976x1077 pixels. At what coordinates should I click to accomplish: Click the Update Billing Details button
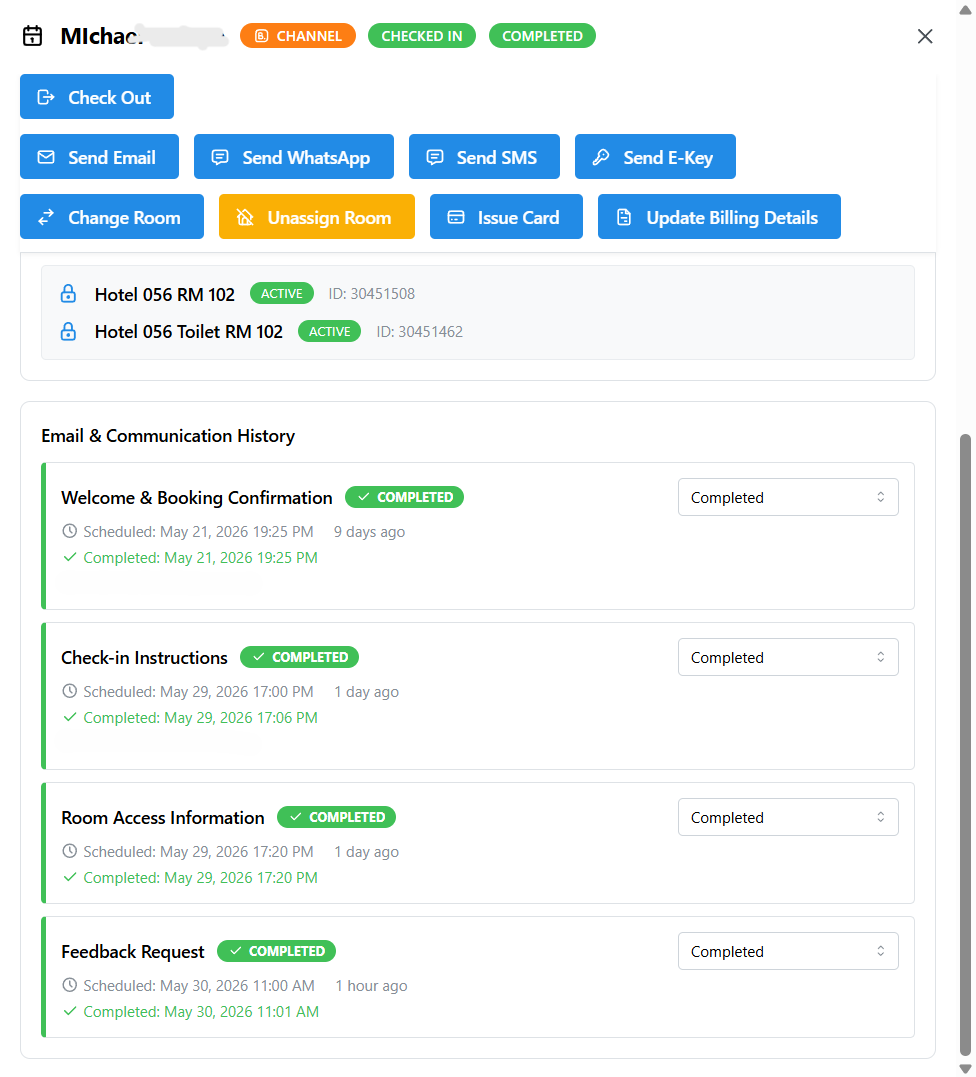[719, 217]
